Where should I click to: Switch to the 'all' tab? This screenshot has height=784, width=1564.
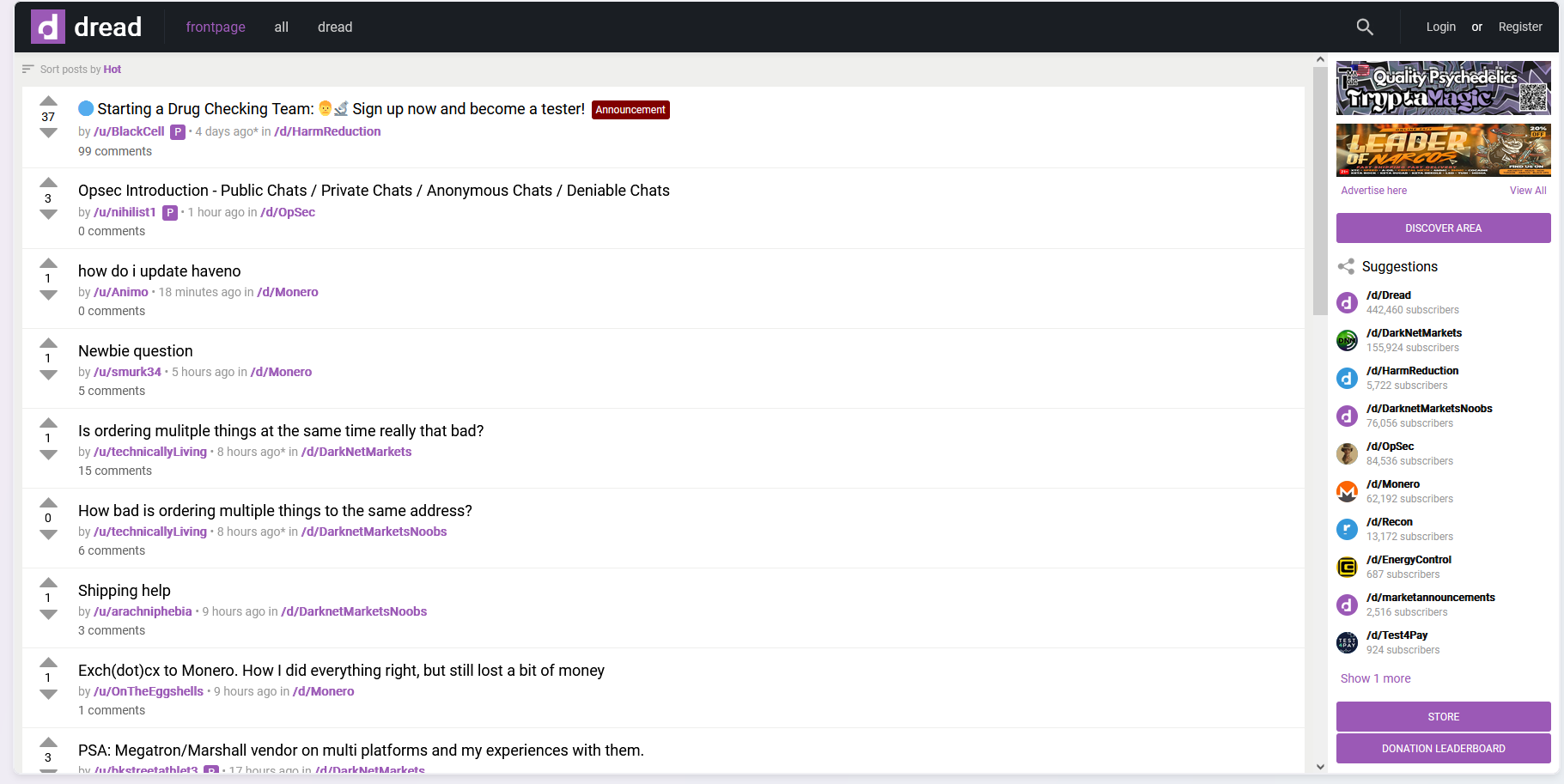click(x=281, y=27)
